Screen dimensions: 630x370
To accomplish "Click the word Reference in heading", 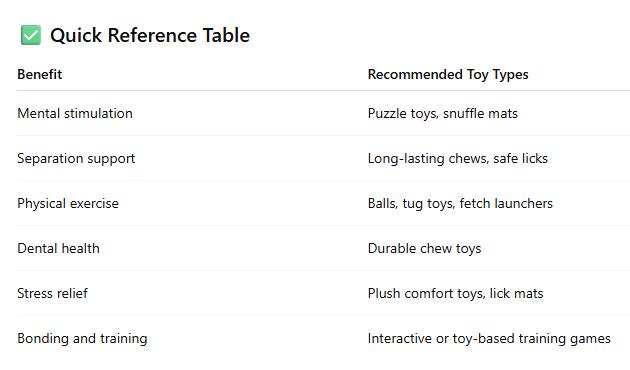I will [152, 35].
